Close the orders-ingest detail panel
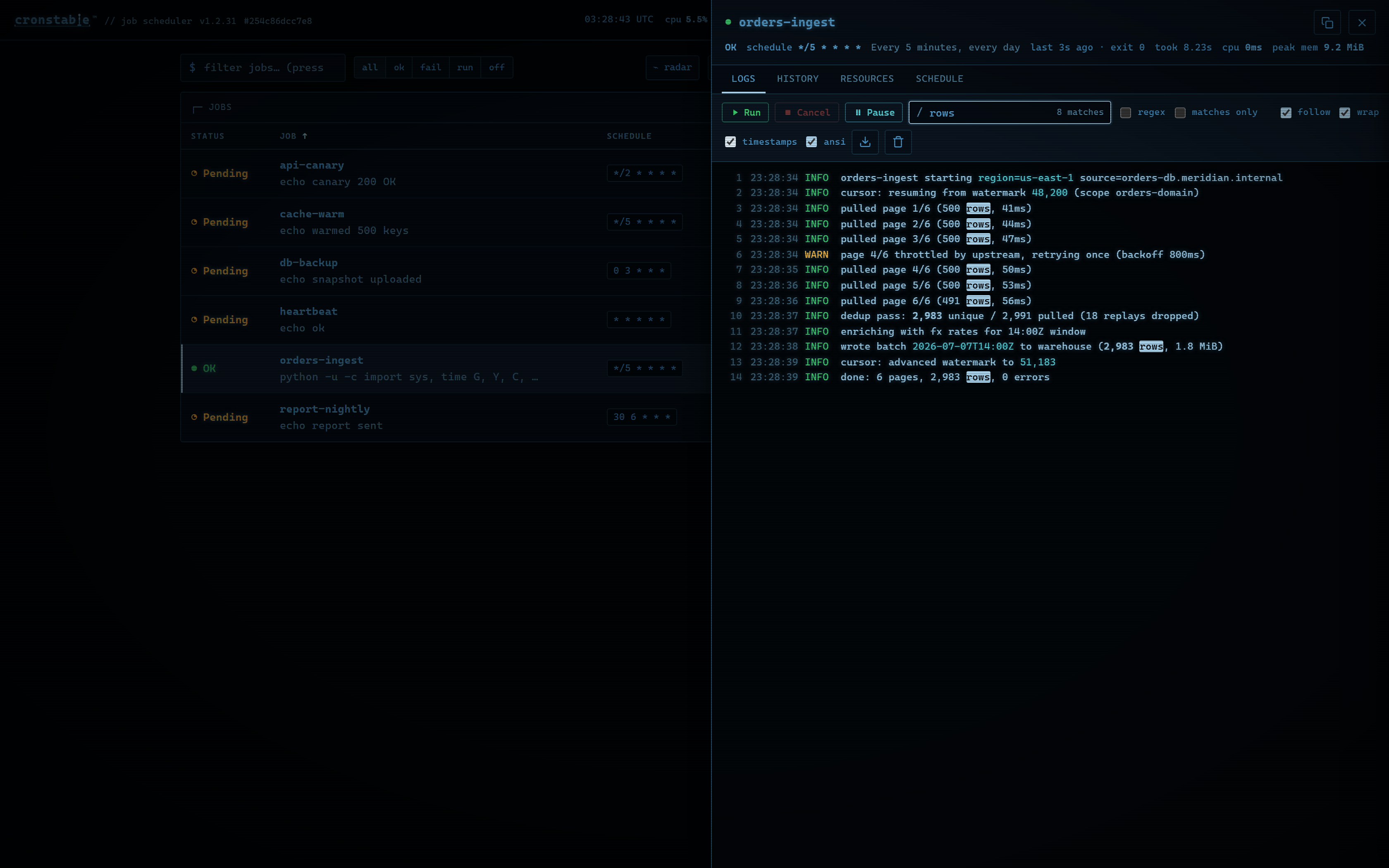Image resolution: width=1389 pixels, height=868 pixels. tap(1362, 22)
